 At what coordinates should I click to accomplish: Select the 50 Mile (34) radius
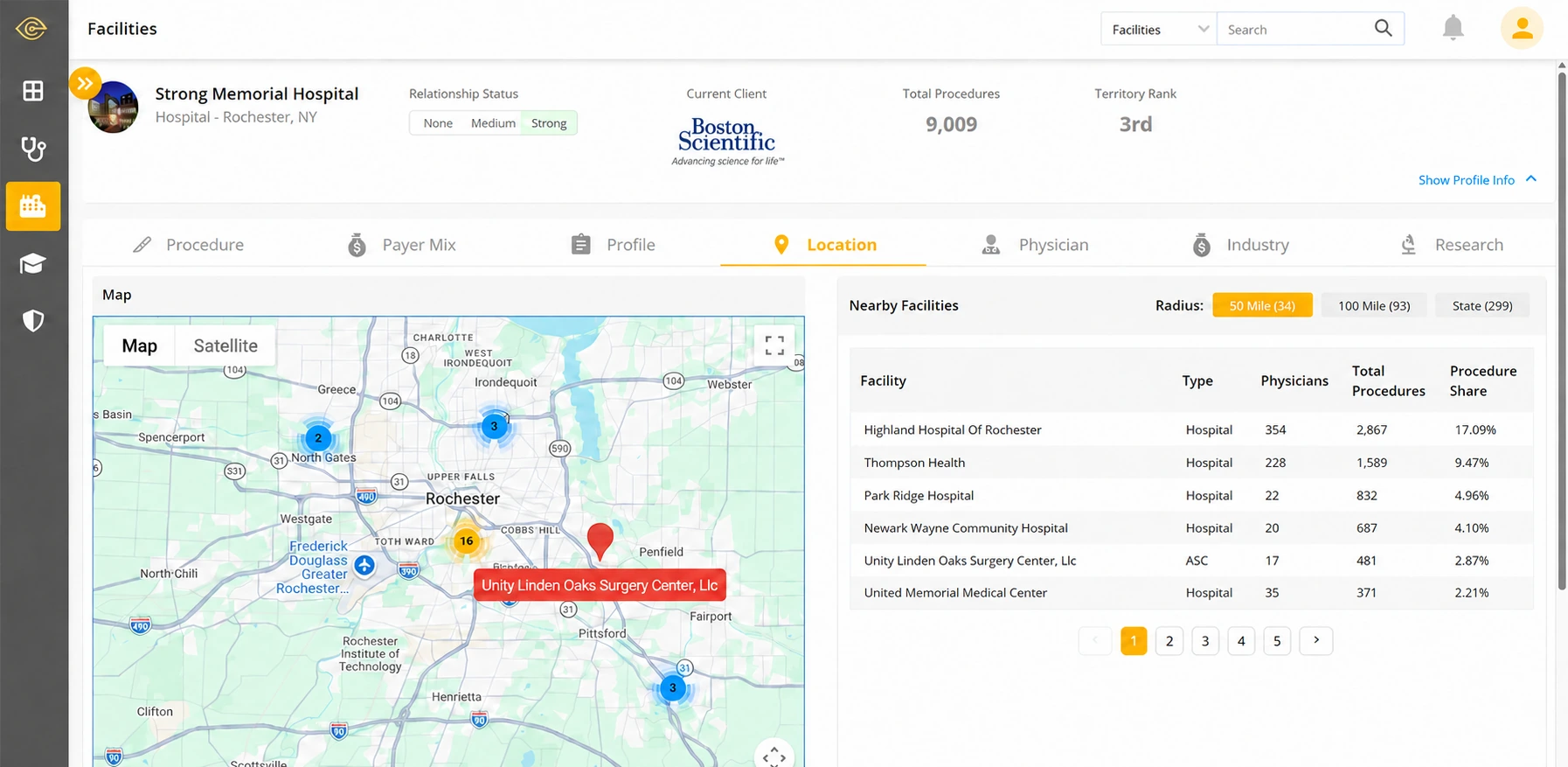pyautogui.click(x=1262, y=305)
